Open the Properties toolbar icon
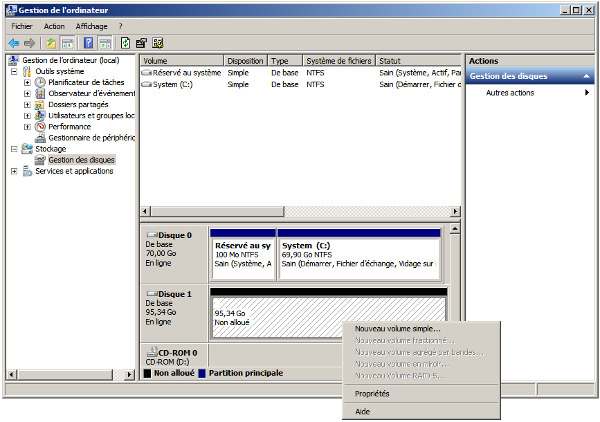This screenshot has width=600, height=422. point(141,43)
